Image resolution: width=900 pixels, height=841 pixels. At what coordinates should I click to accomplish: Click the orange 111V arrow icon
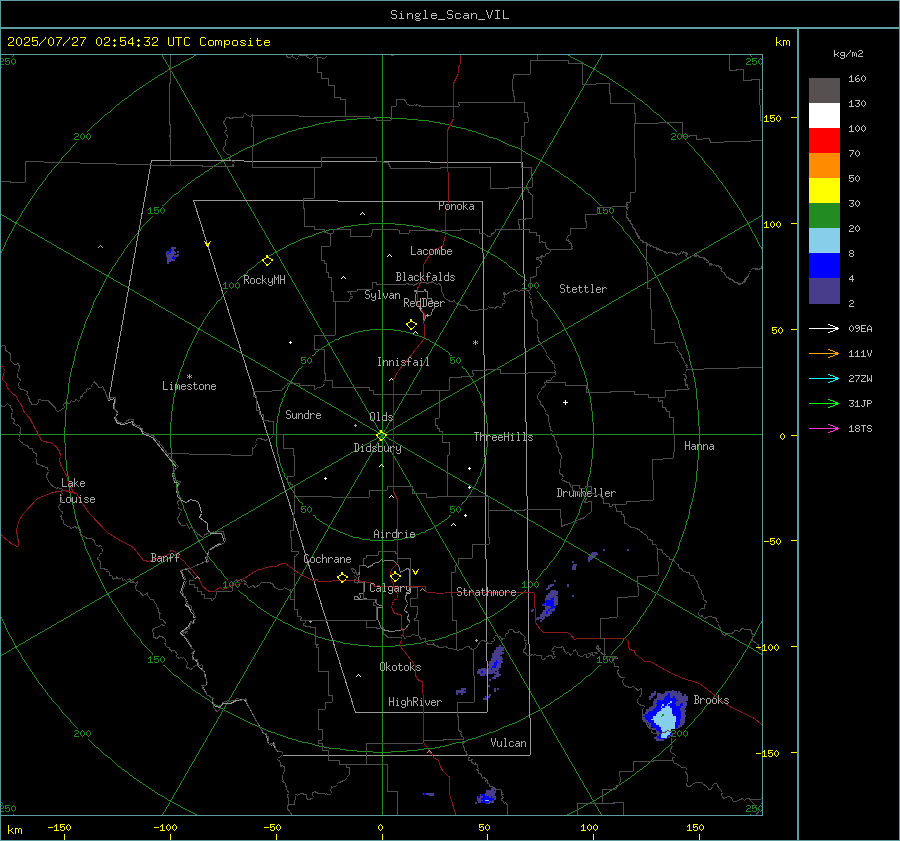(824, 354)
